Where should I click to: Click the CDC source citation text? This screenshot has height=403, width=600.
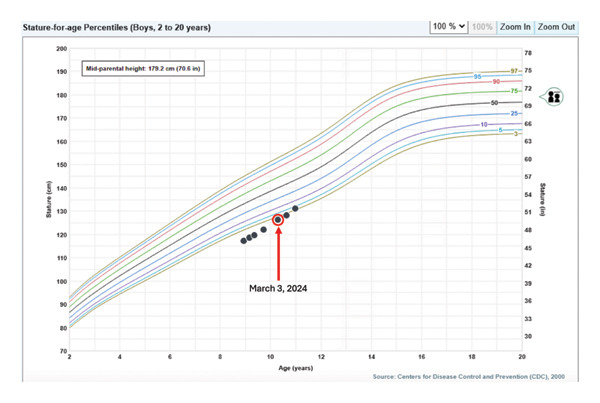[x=469, y=377]
